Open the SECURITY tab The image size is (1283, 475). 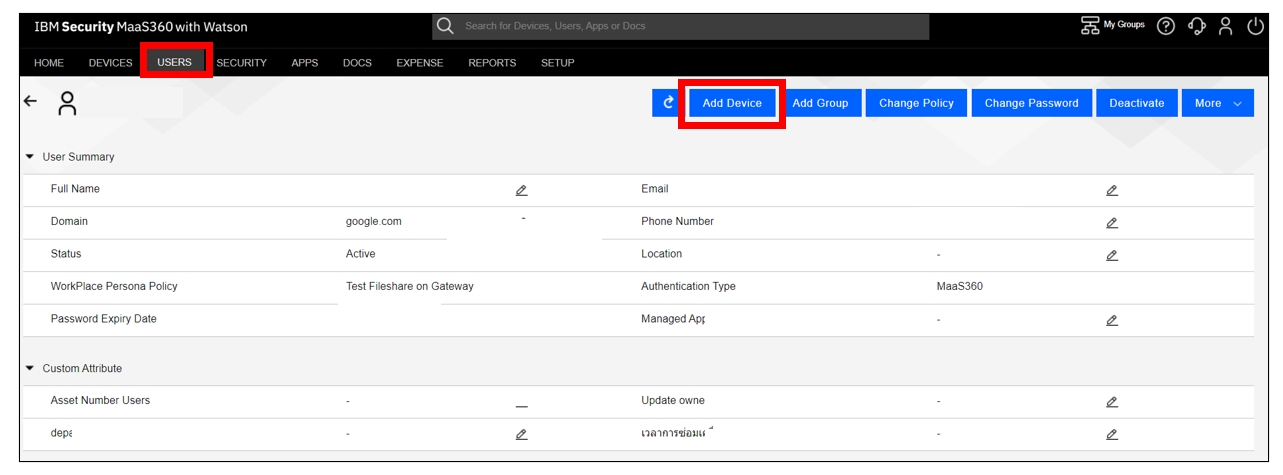pos(241,63)
